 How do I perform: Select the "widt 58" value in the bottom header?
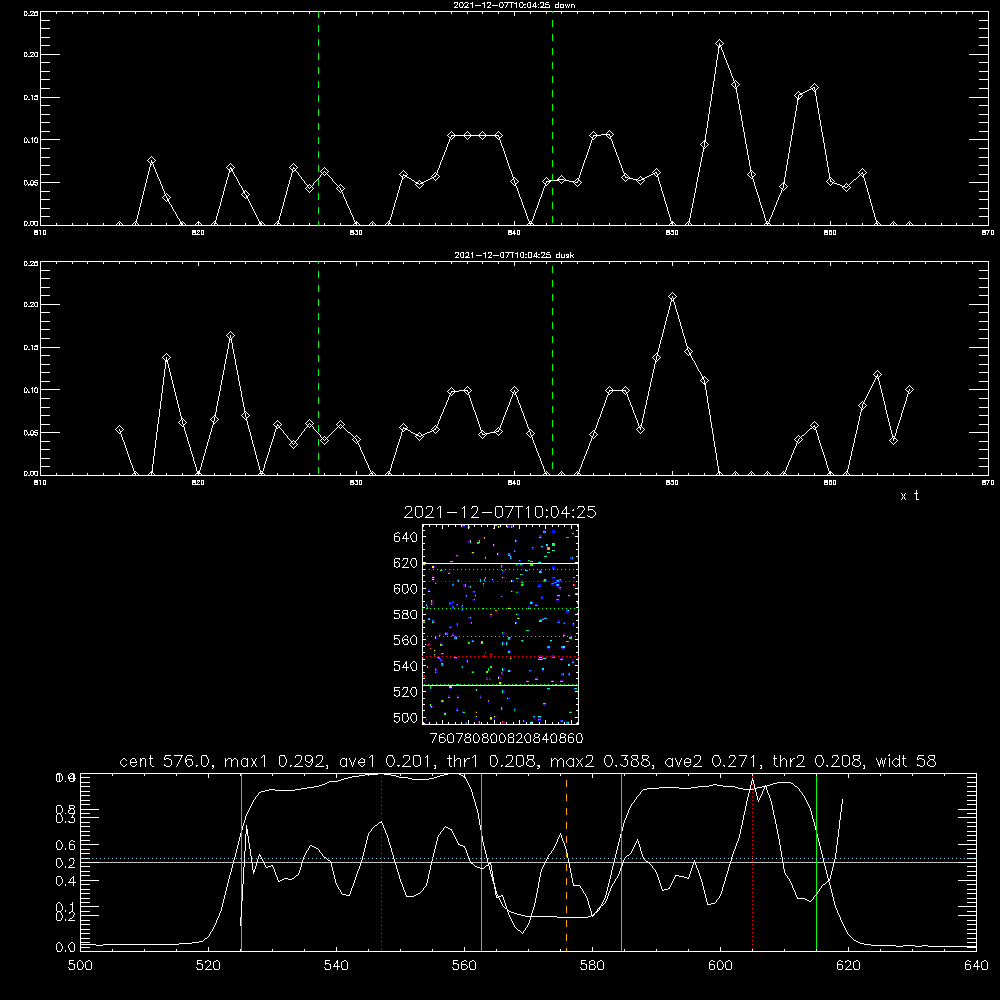click(906, 761)
